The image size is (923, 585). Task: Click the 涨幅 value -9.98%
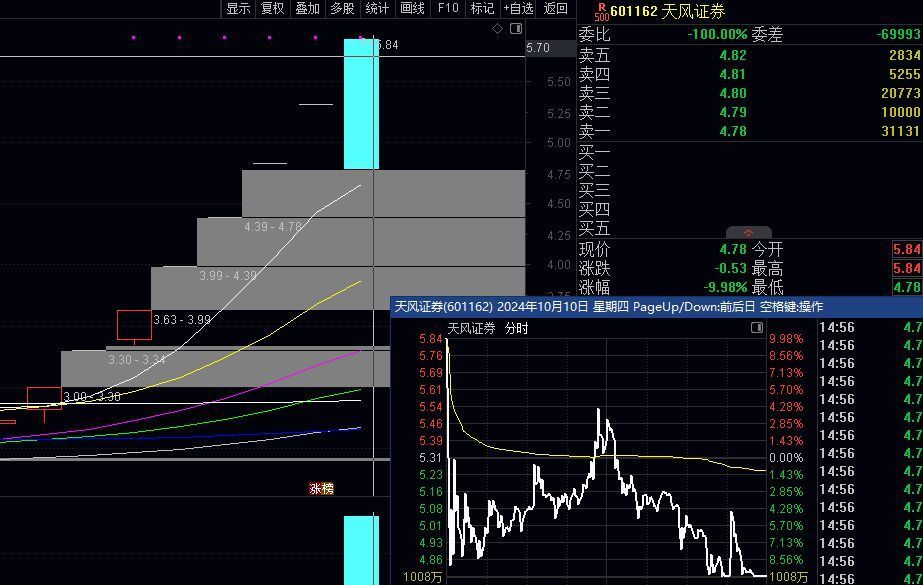click(726, 287)
